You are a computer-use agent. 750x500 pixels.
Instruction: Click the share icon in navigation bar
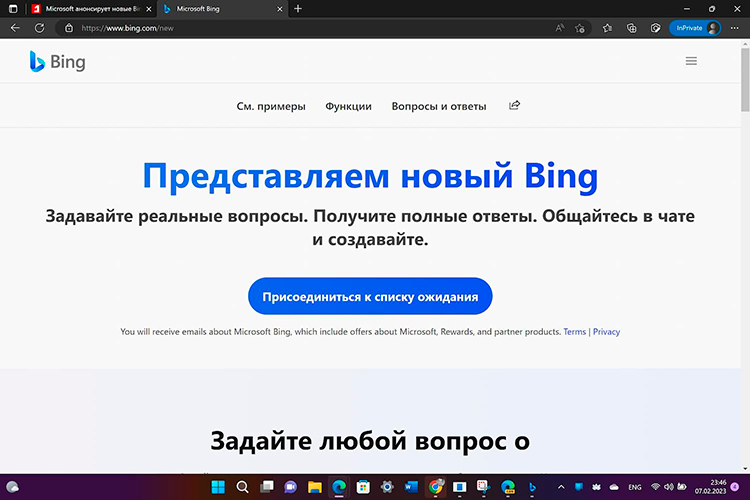coord(515,105)
